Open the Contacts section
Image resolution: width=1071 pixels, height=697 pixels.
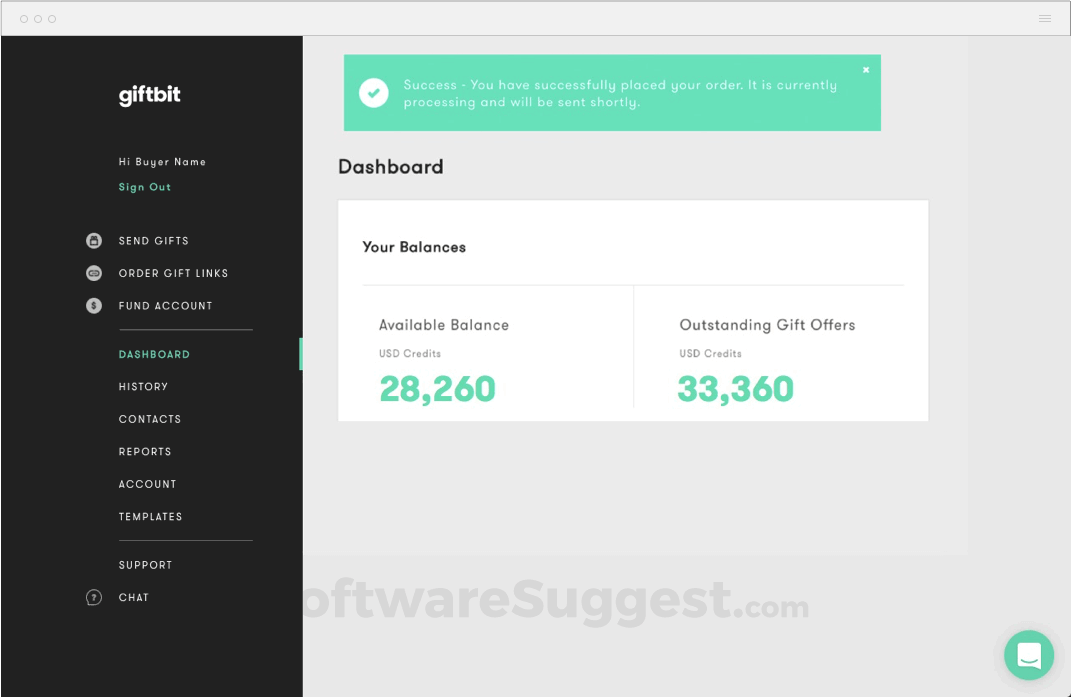(x=150, y=419)
